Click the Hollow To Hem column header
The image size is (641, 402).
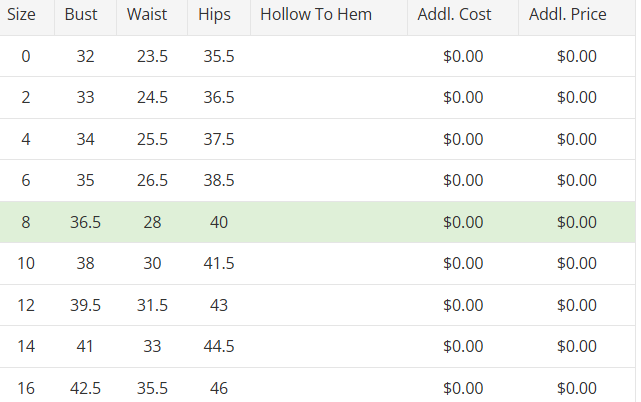(315, 15)
